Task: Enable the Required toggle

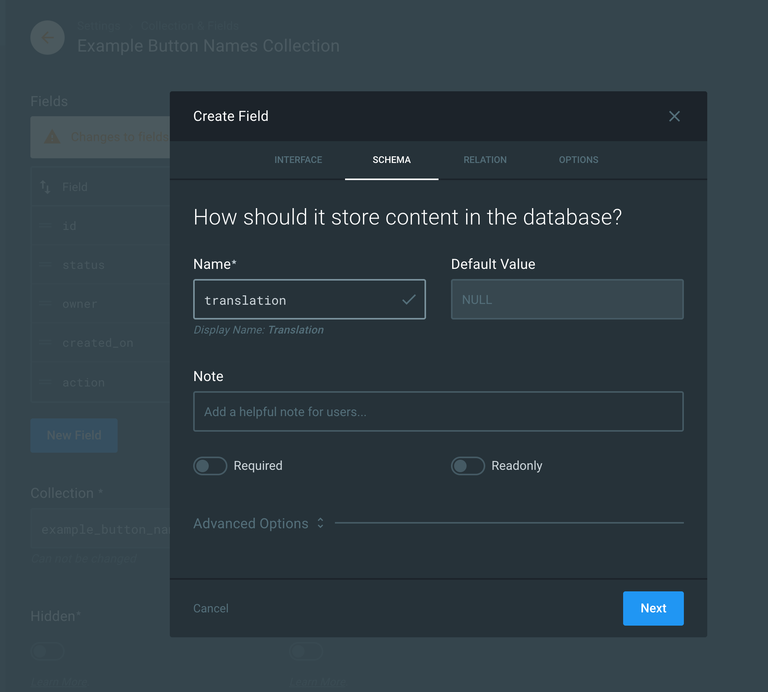Action: [x=210, y=466]
